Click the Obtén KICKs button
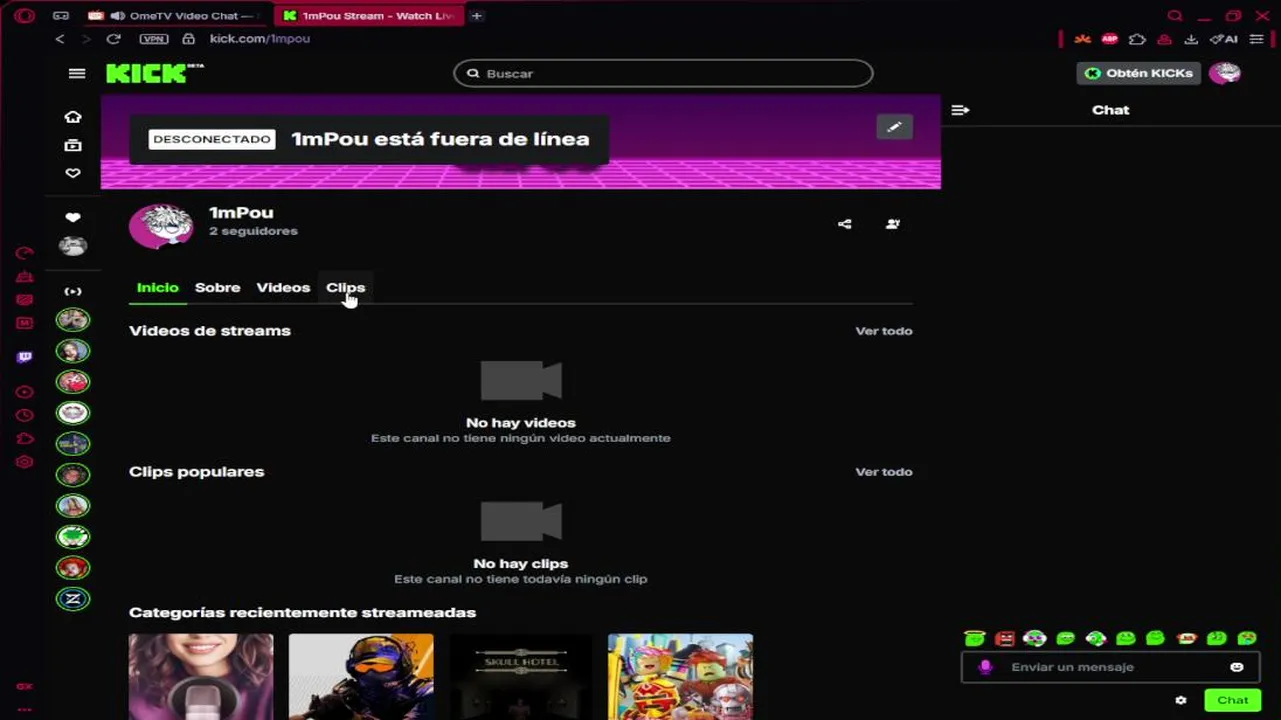The height and width of the screenshot is (720, 1281). pyautogui.click(x=1138, y=73)
